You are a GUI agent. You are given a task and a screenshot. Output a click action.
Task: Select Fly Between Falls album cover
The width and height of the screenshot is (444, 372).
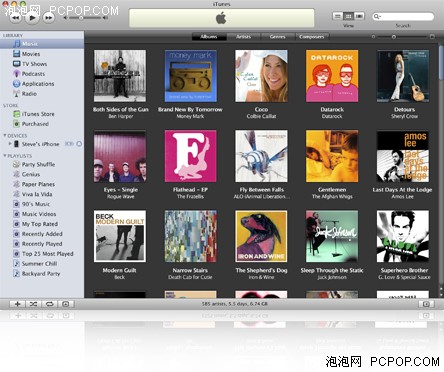tap(261, 156)
